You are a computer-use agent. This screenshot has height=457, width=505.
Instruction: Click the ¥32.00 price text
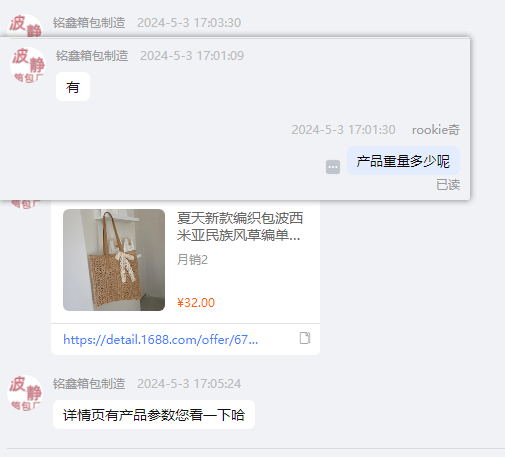(196, 303)
